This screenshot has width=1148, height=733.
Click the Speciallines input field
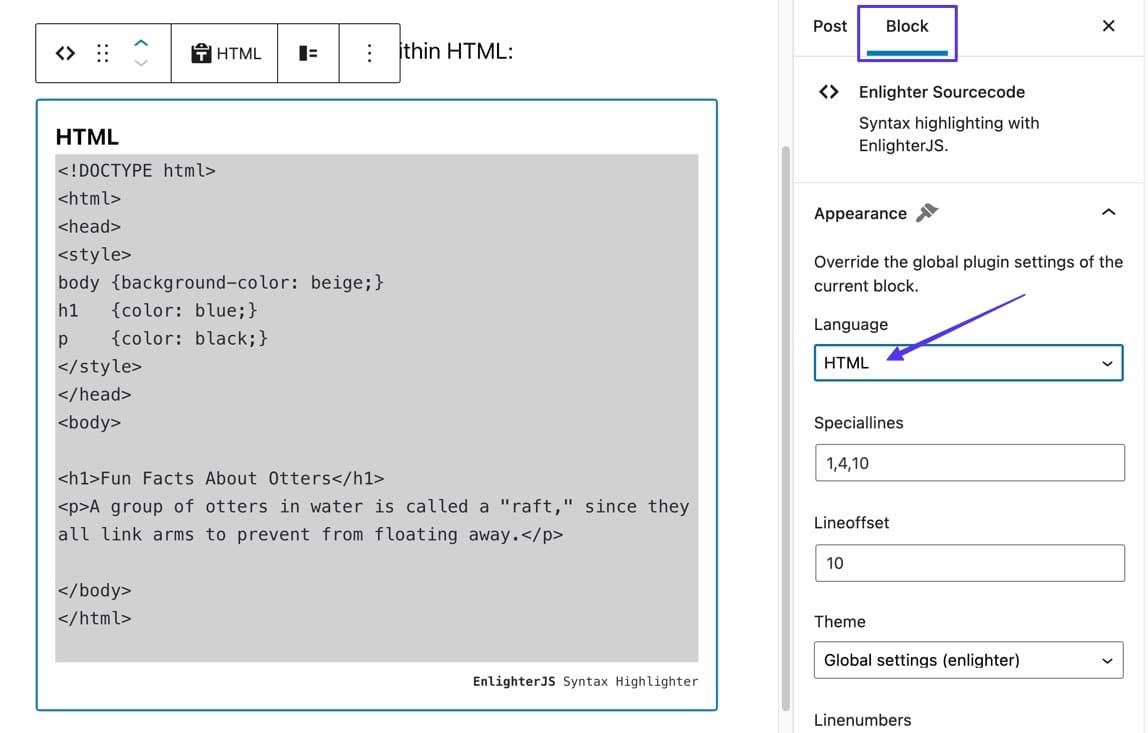(968, 463)
